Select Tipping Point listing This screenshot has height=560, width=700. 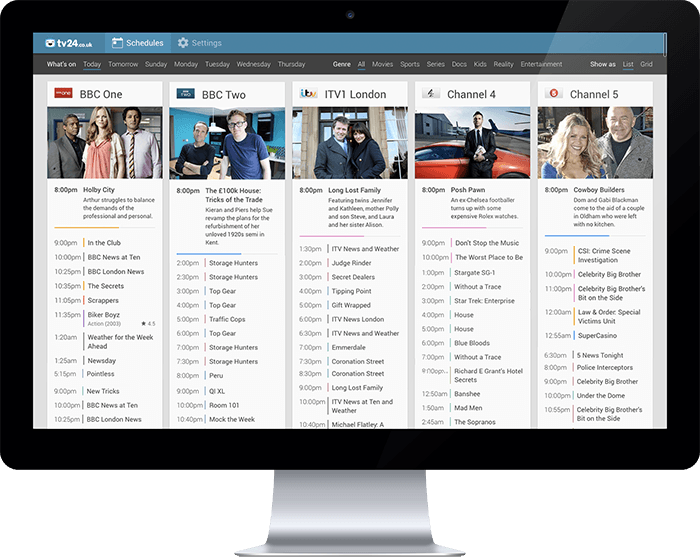[x=350, y=291]
